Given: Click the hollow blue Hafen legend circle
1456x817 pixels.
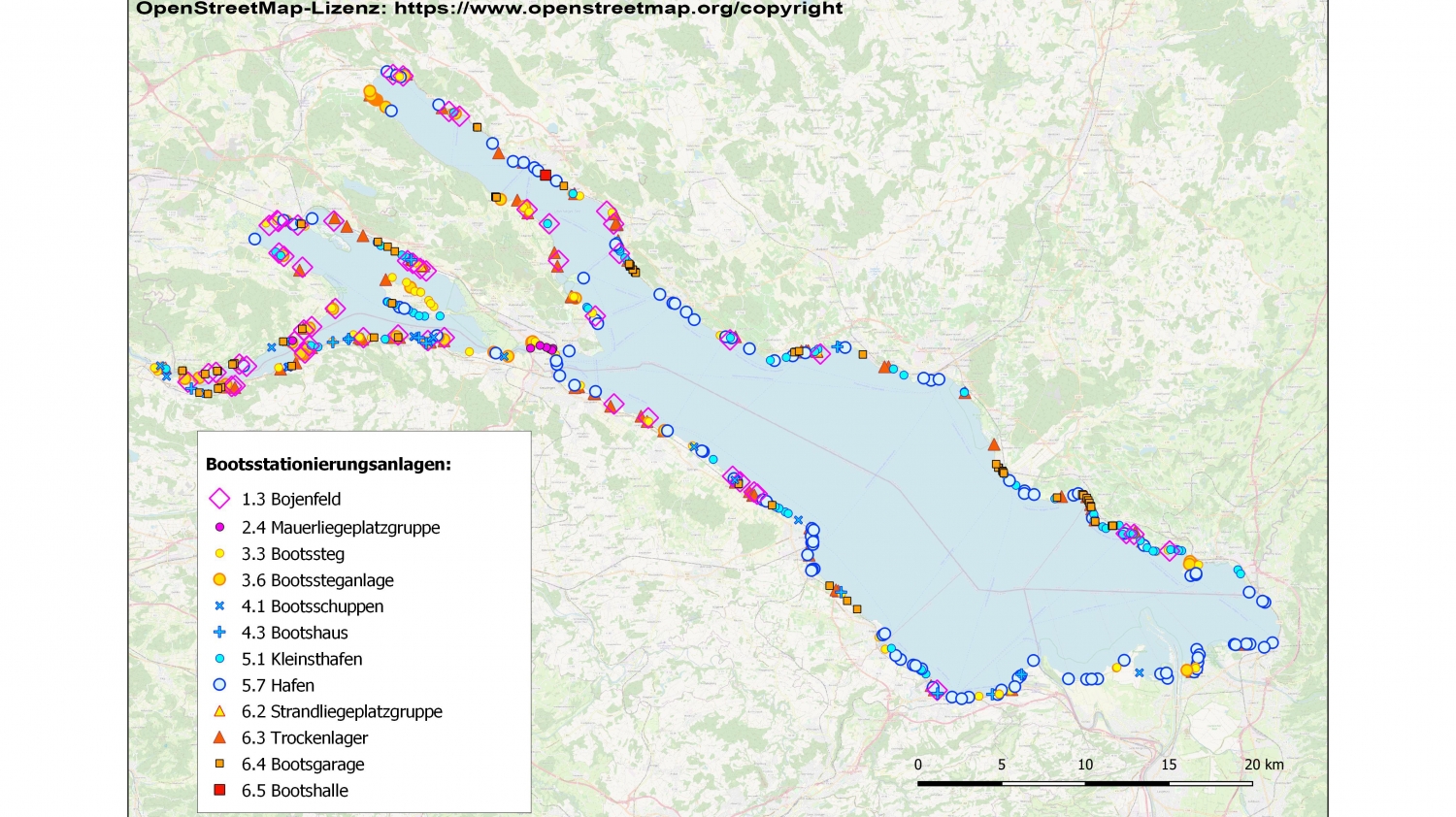Looking at the screenshot, I should click(x=219, y=684).
